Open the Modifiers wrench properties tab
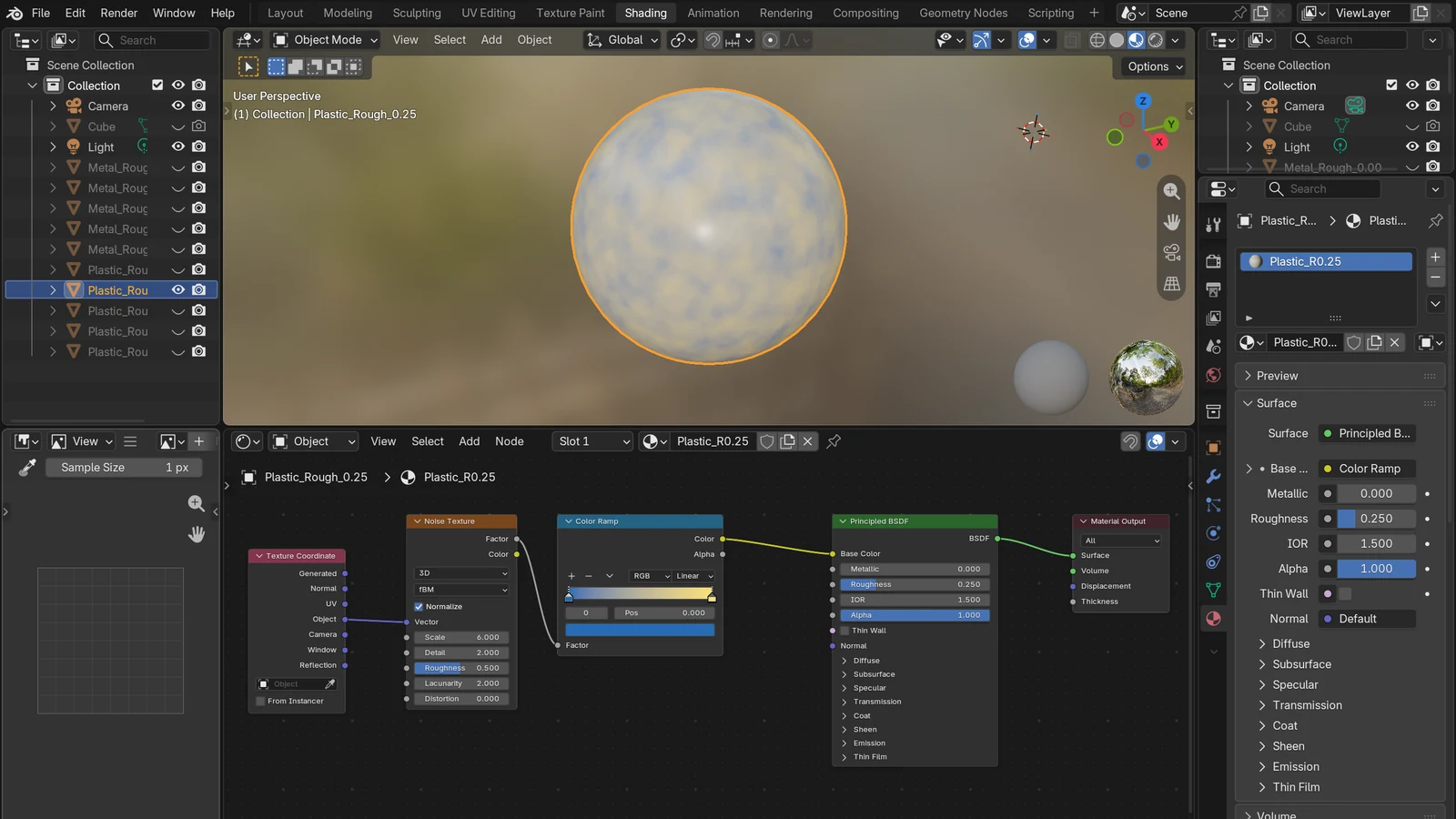The width and height of the screenshot is (1456, 819). [x=1213, y=476]
